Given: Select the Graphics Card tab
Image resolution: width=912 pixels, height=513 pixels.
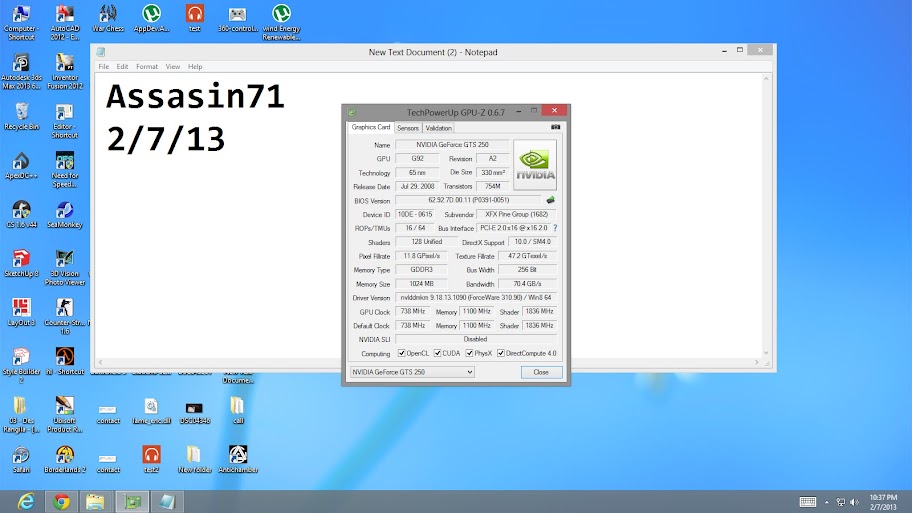Looking at the screenshot, I should point(370,127).
